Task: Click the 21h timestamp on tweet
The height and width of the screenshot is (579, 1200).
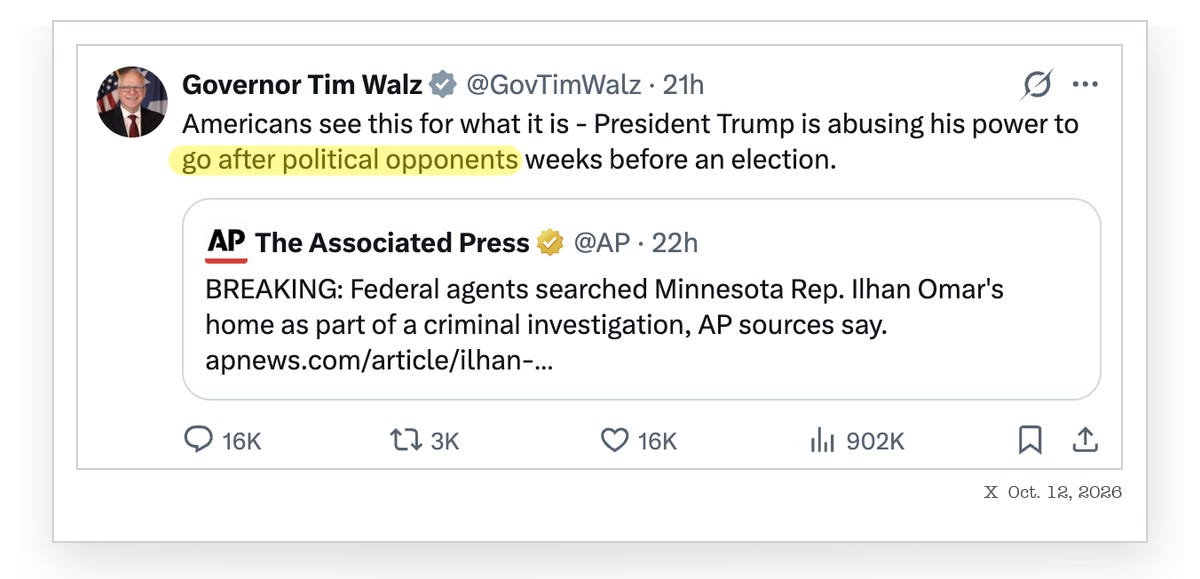Action: click(683, 85)
